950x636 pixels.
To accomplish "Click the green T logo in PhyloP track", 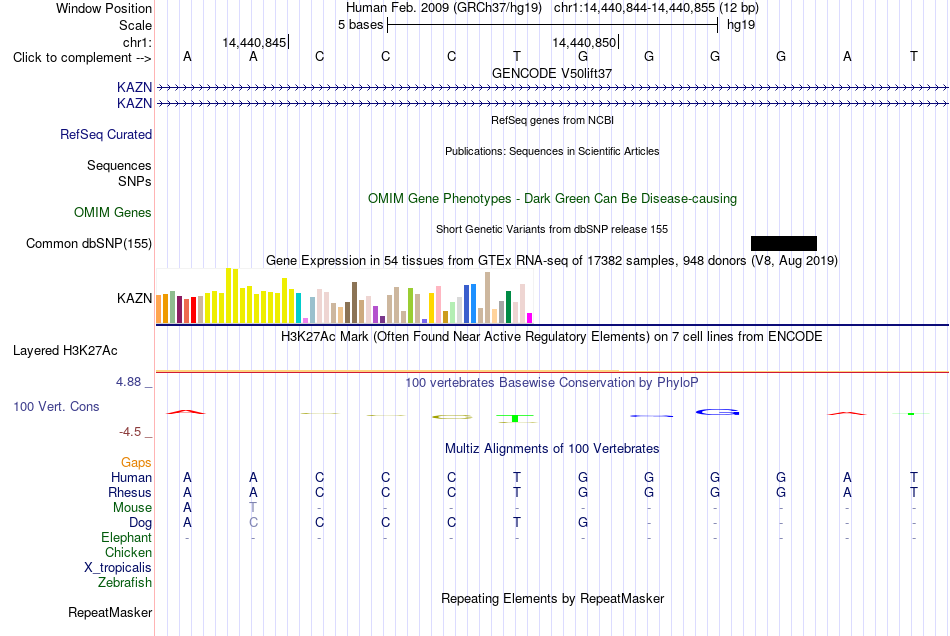I will (515, 418).
